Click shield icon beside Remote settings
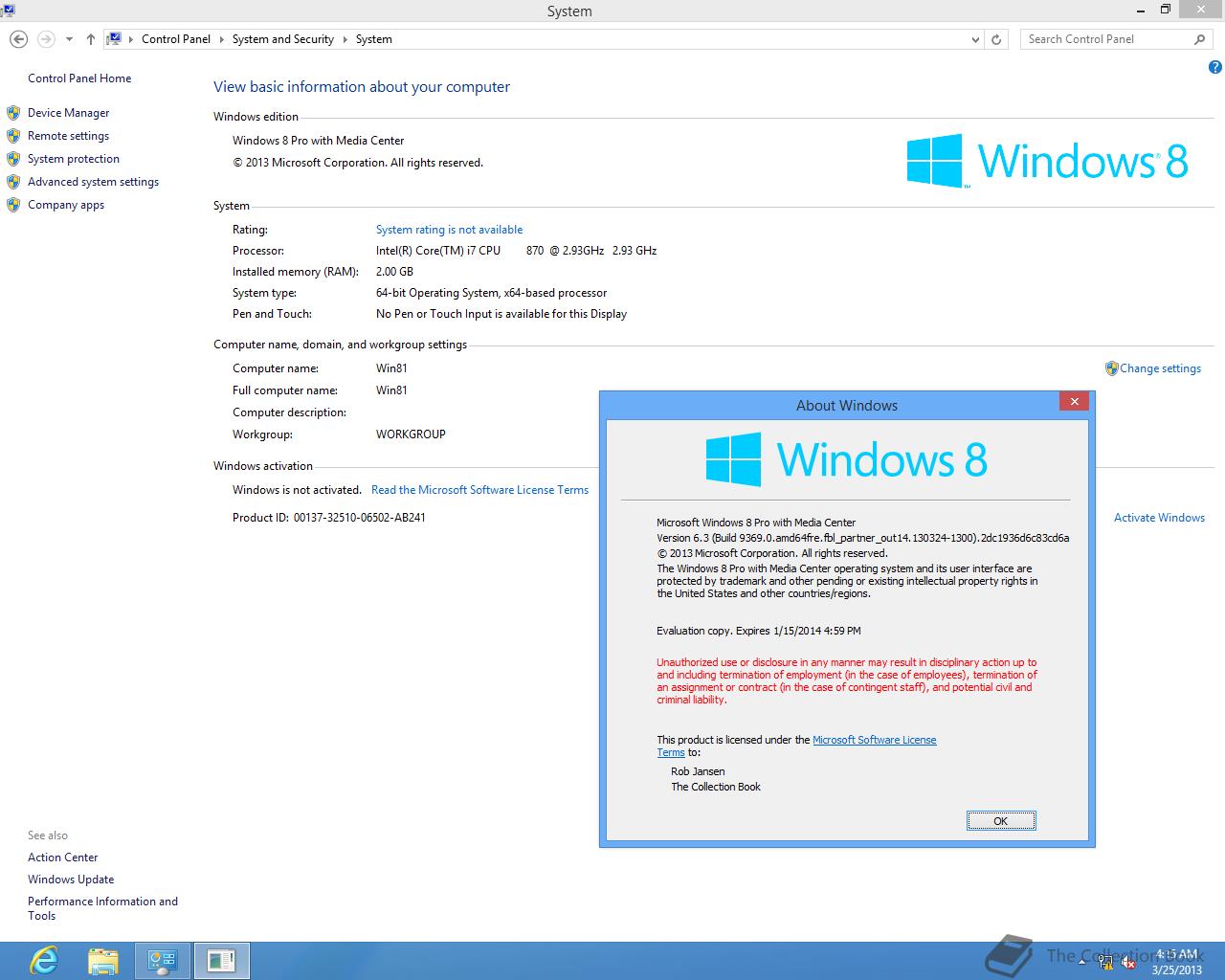Viewport: 1225px width, 980px height. click(x=13, y=136)
